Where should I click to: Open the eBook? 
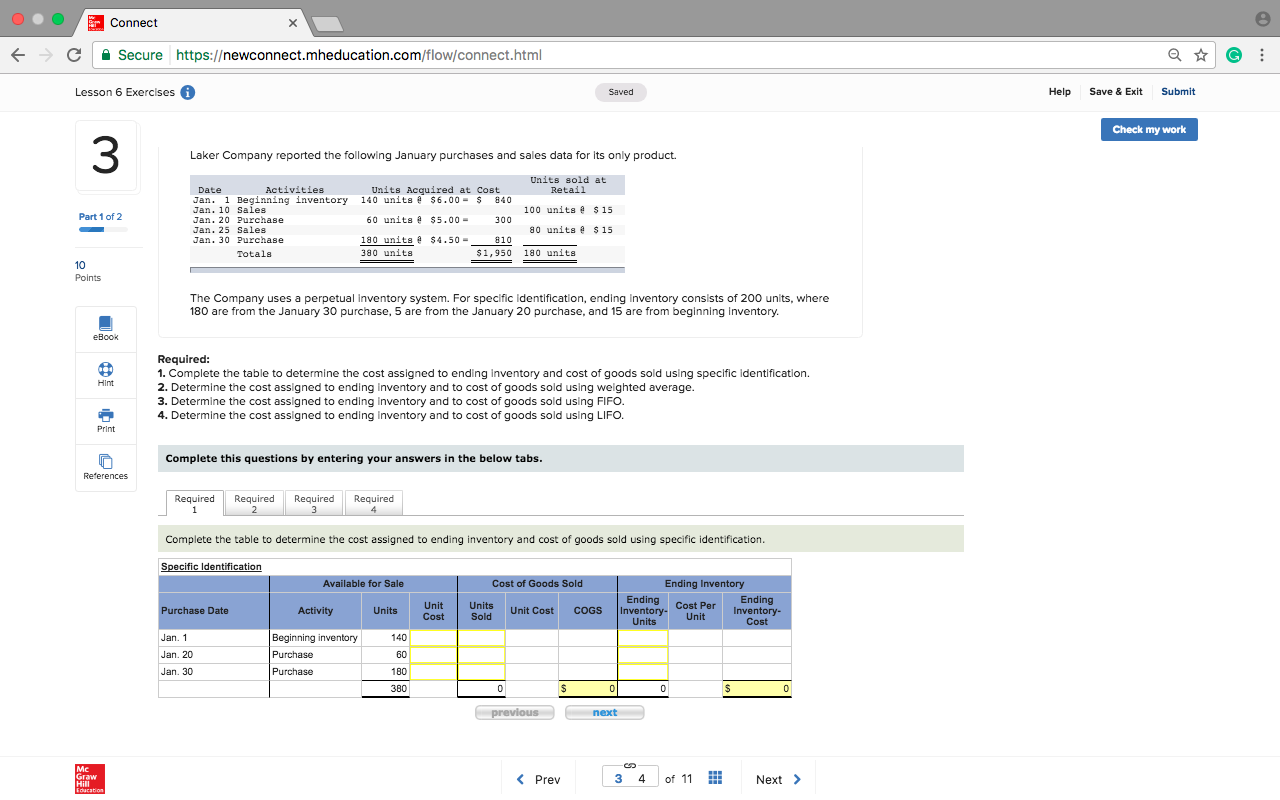[105, 329]
